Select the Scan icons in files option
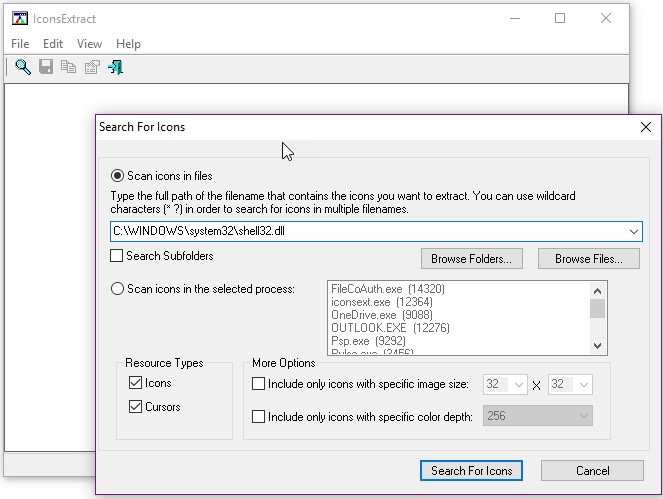Viewport: 663px width, 499px height. tap(118, 176)
